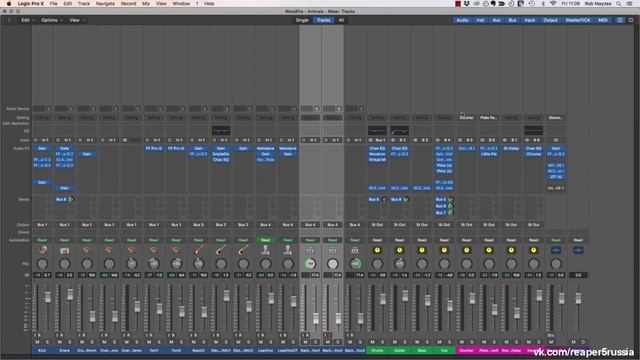The image size is (640, 360).
Task: Click the Plate reverb channel's aux icon
Action: (489, 250)
